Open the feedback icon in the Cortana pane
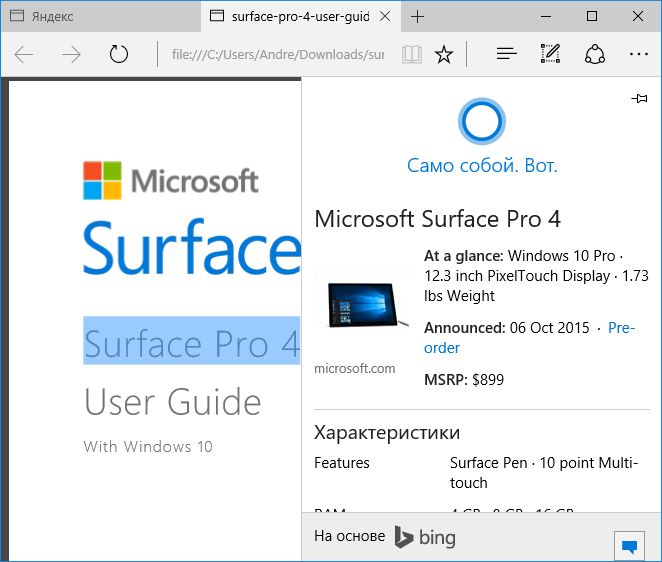This screenshot has width=662, height=562. click(x=629, y=546)
